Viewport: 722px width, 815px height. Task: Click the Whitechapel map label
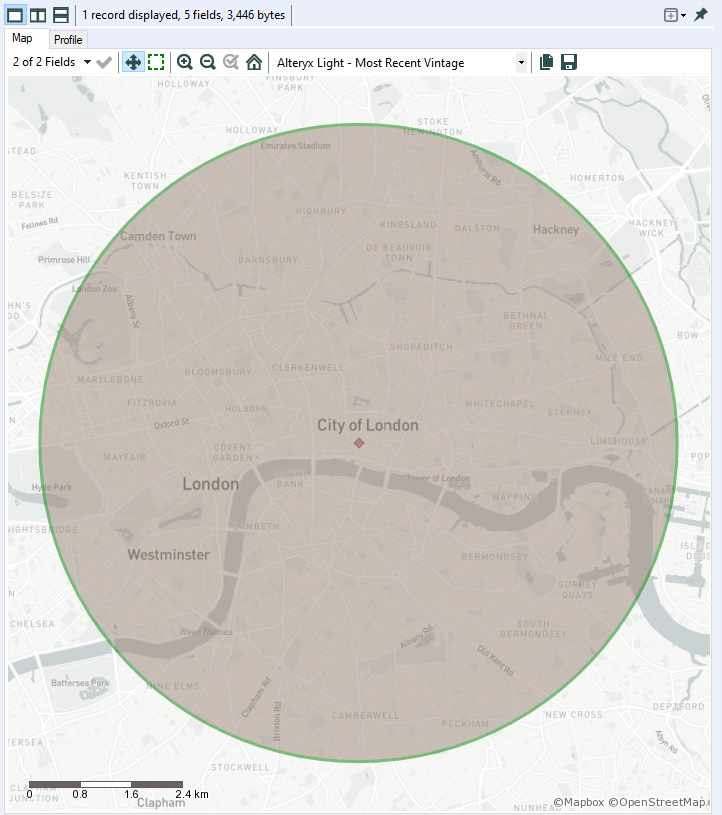pyautogui.click(x=499, y=404)
